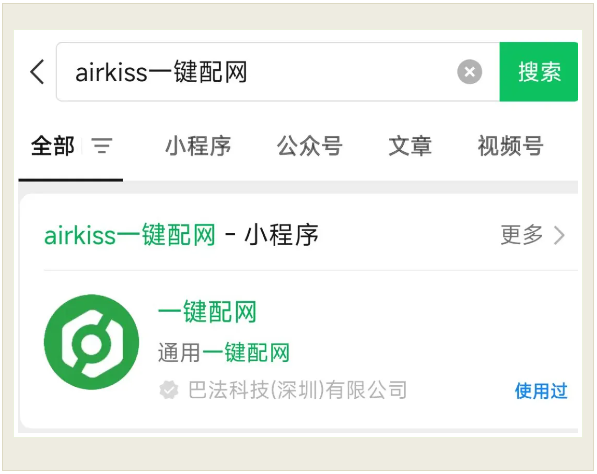The image size is (597, 474).
Task: Expand results with the 更多 chevron arrow
Action: (559, 235)
